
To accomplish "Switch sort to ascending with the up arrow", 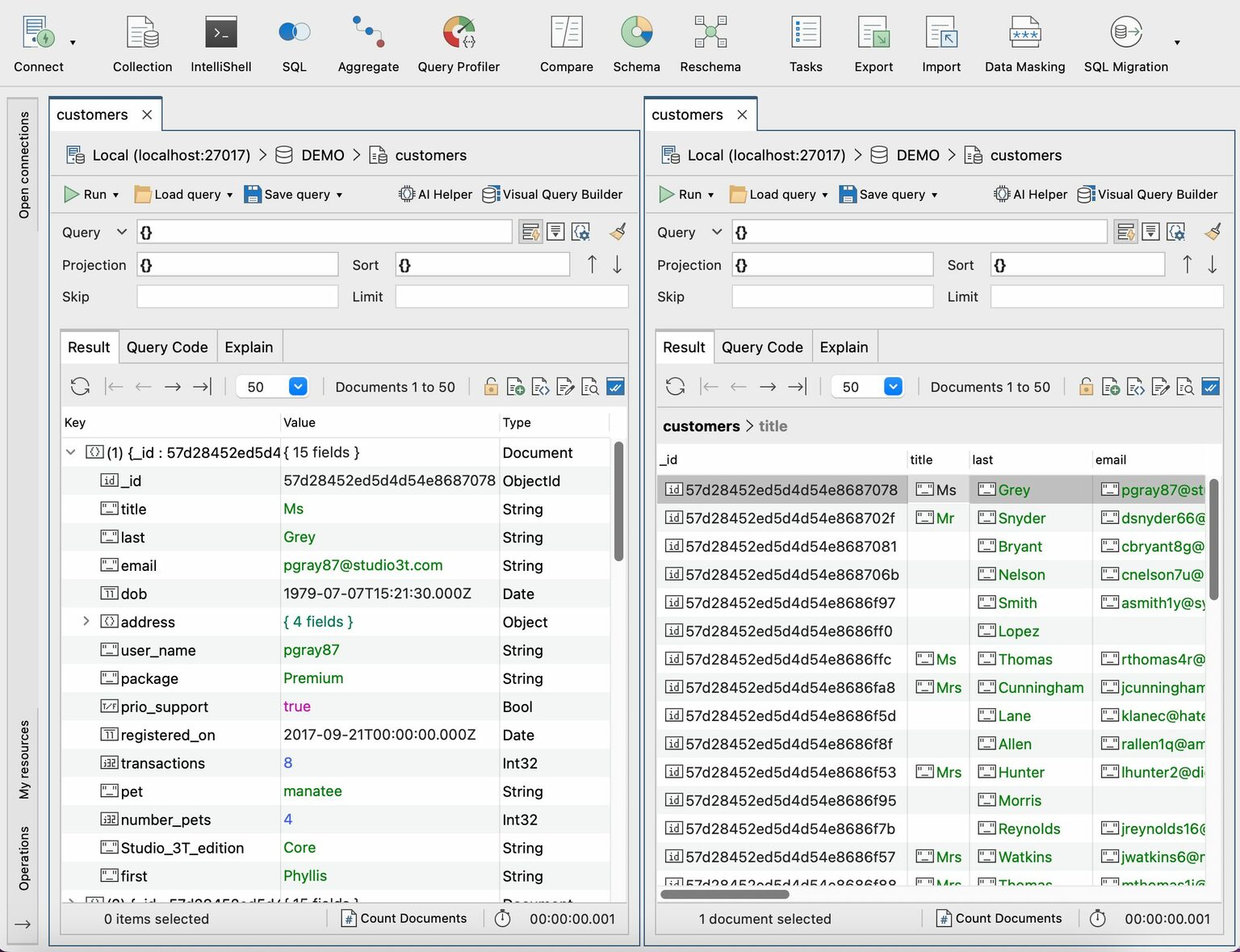I will [x=592, y=264].
